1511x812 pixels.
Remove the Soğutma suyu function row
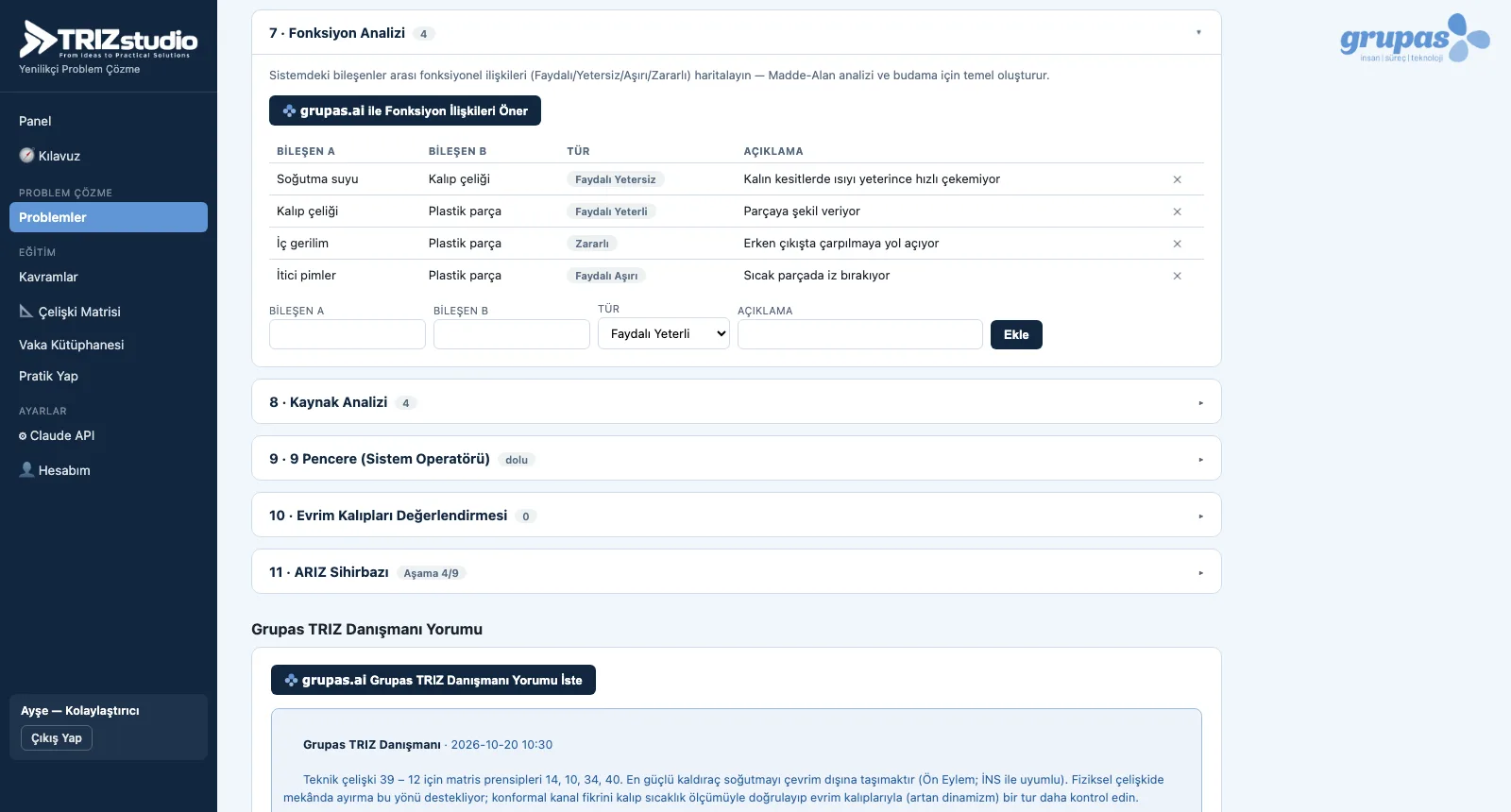[x=1177, y=179]
